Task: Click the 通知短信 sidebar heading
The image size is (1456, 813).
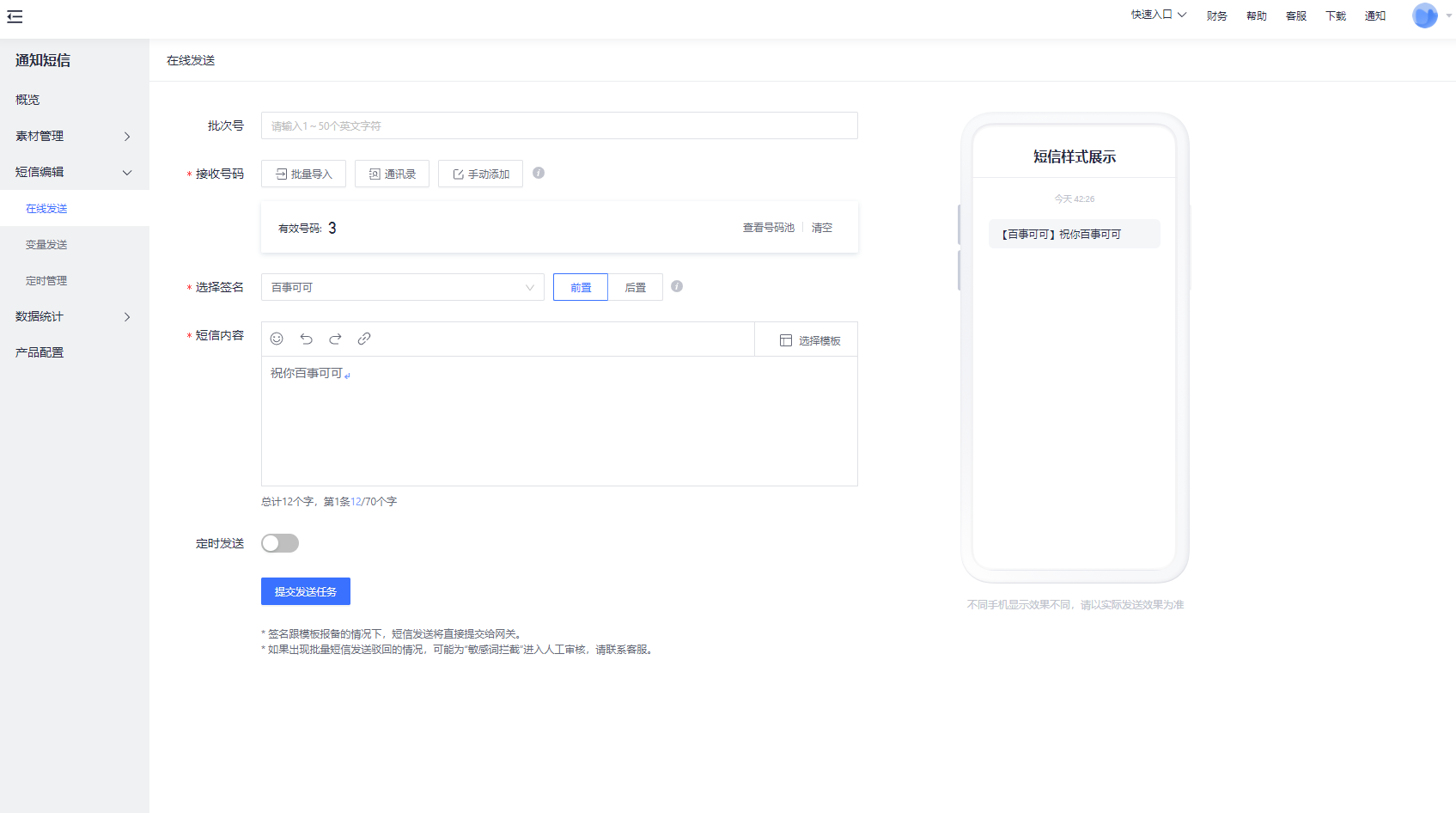Action: [x=43, y=60]
